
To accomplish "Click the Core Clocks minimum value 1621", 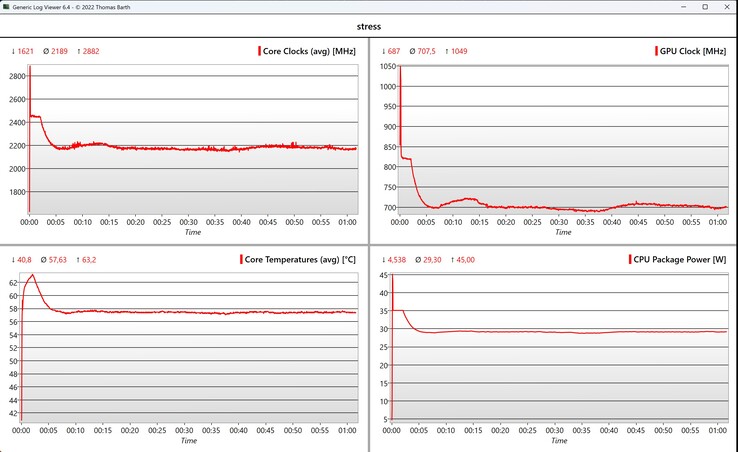I will pos(27,51).
